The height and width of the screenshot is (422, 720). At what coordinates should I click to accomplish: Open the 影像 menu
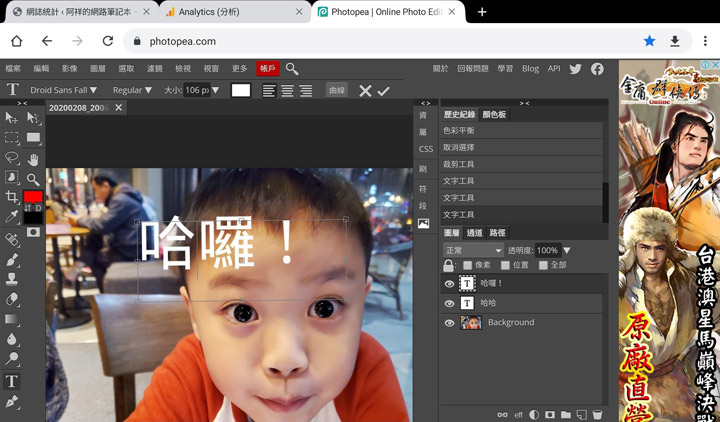[x=69, y=68]
